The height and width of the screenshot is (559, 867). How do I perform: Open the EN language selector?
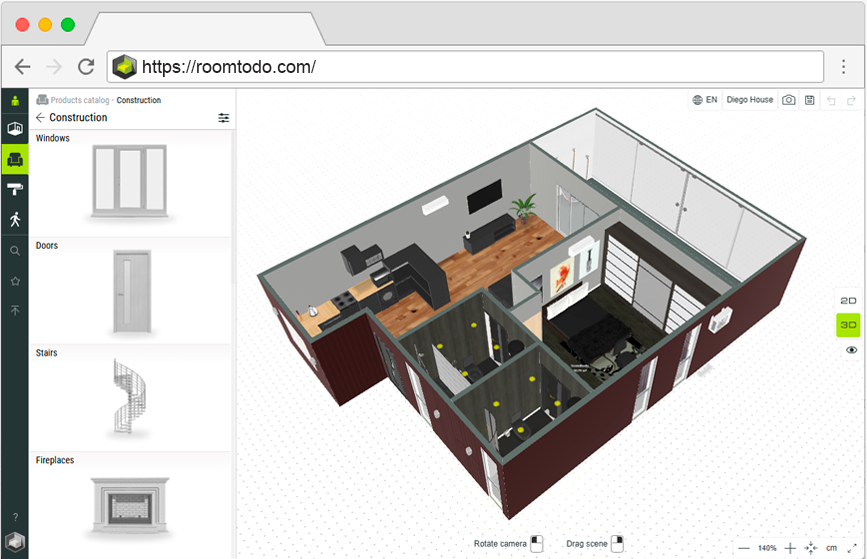tap(704, 100)
